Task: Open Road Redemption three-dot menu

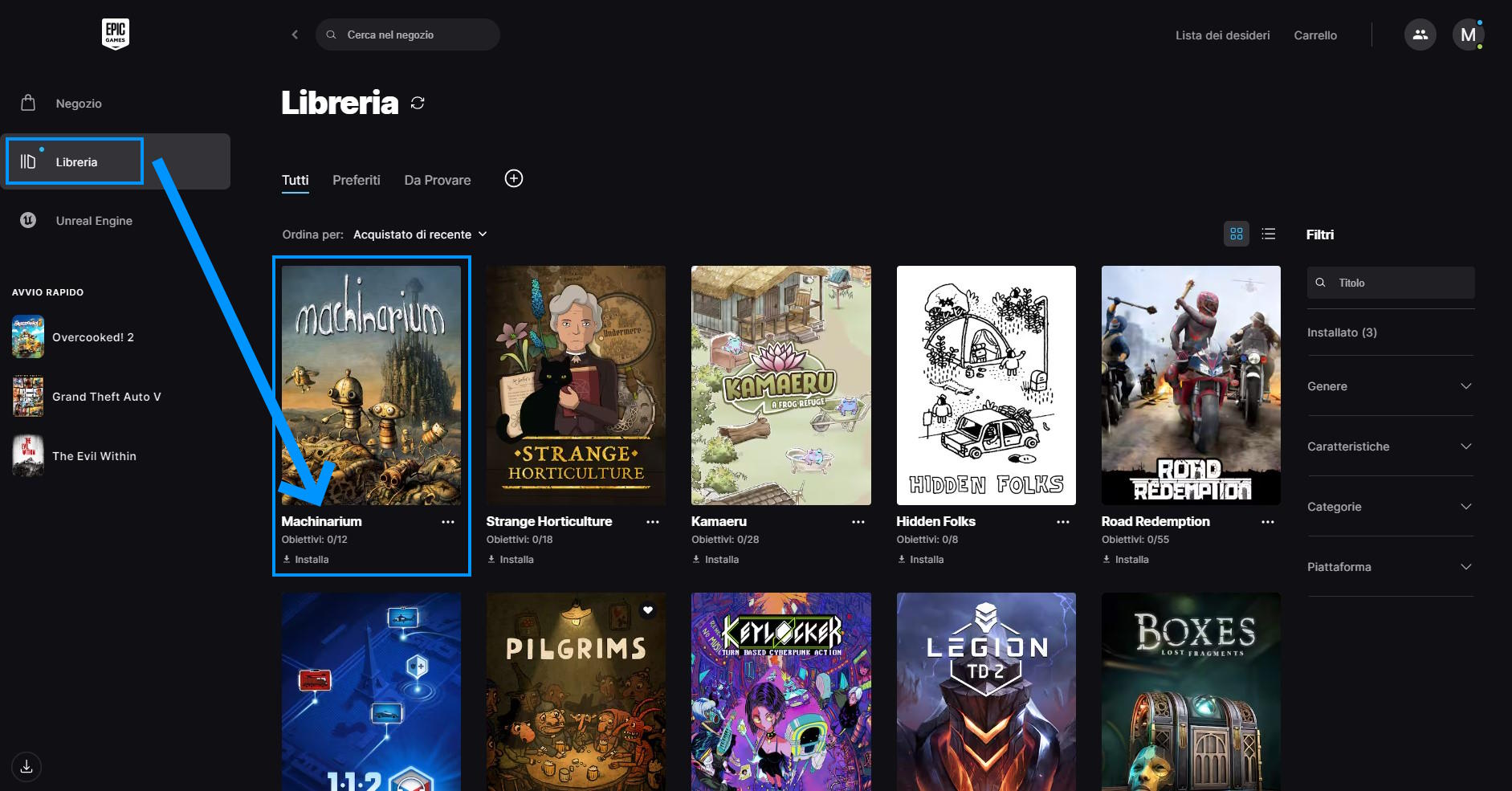Action: coord(1268,522)
